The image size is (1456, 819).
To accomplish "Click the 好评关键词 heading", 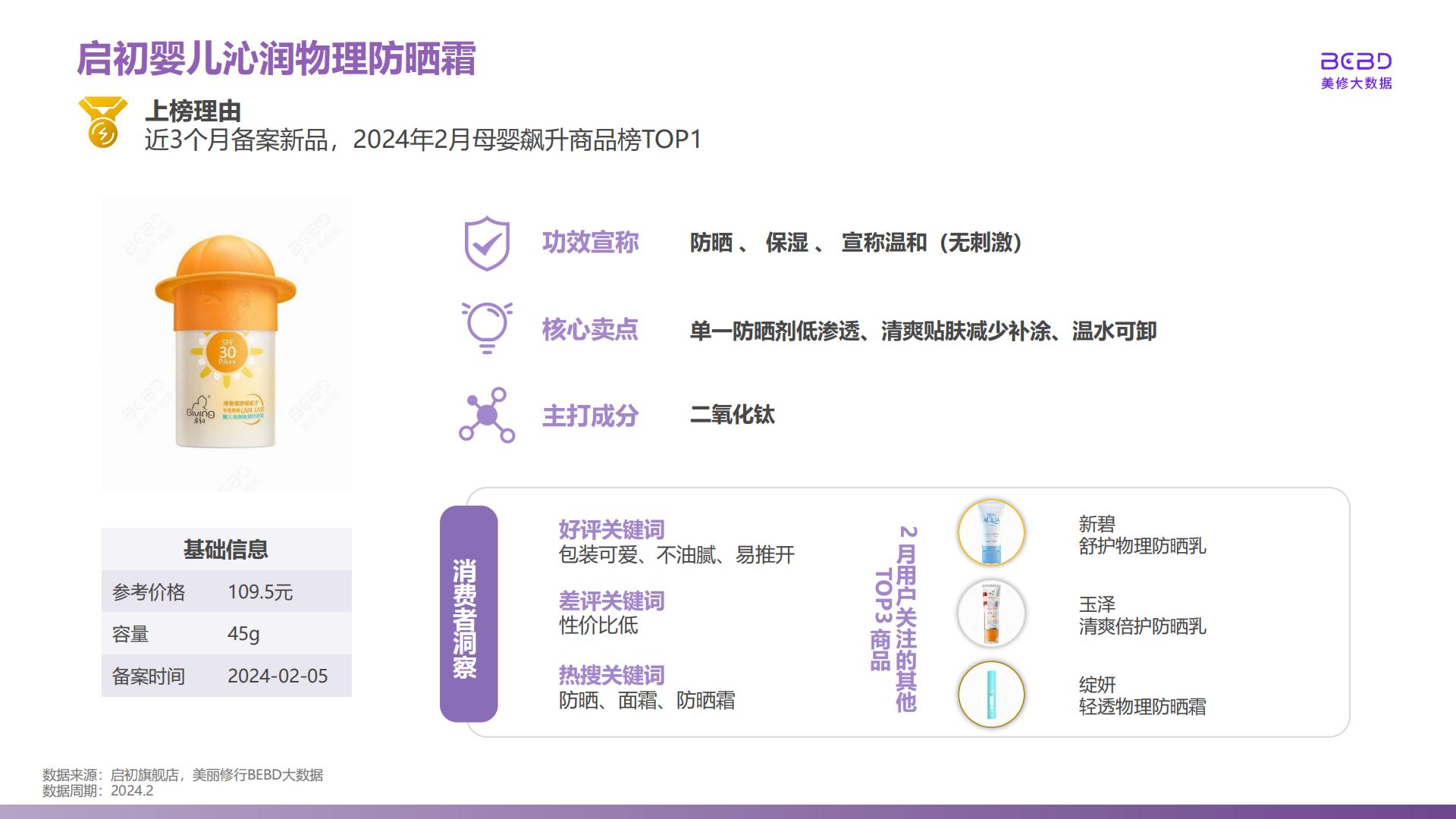I will tap(611, 529).
